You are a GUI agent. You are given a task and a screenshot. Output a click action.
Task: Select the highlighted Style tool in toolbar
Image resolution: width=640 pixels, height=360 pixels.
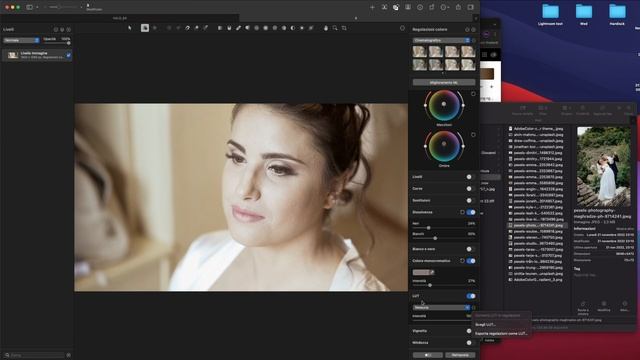click(x=145, y=28)
